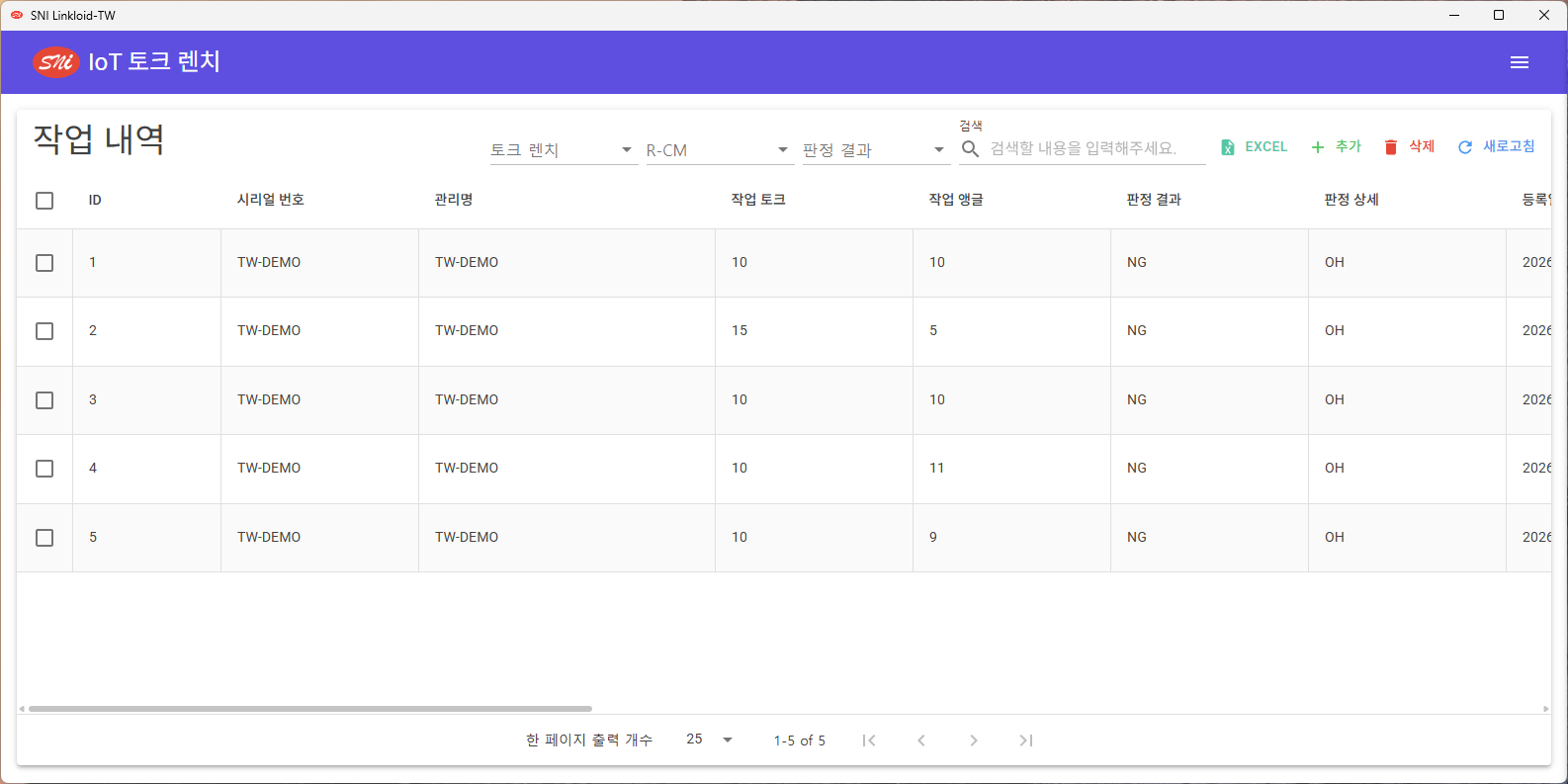Tick the checkbox for row ID 5
1568x784 pixels.
[x=44, y=538]
